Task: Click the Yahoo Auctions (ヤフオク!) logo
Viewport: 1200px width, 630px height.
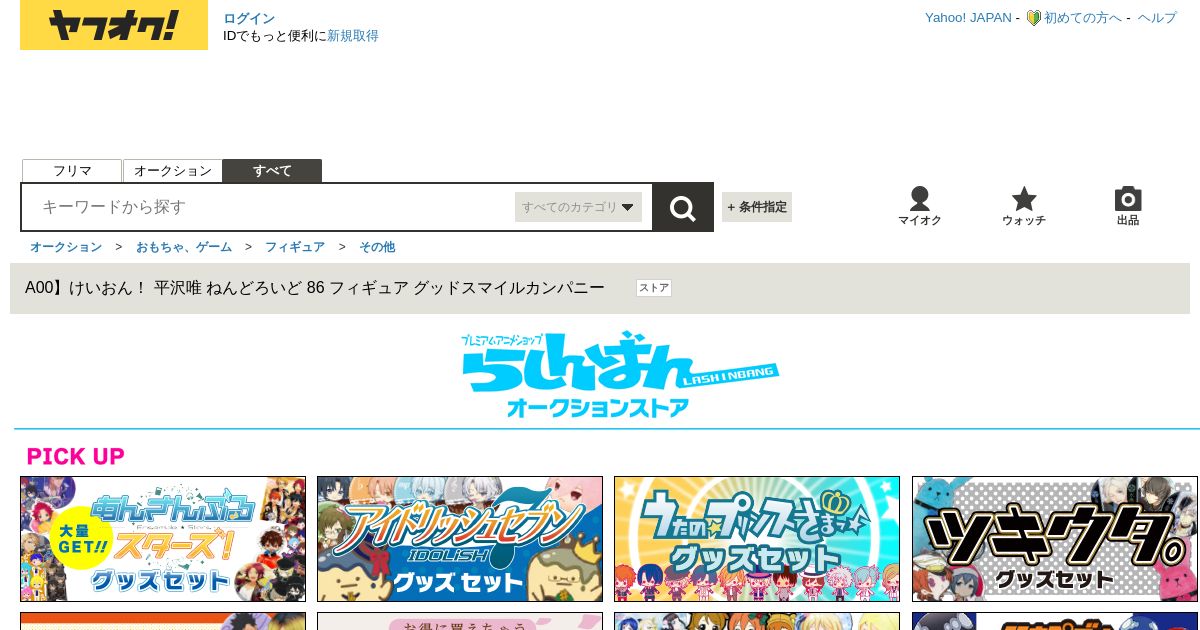Action: pyautogui.click(x=114, y=25)
